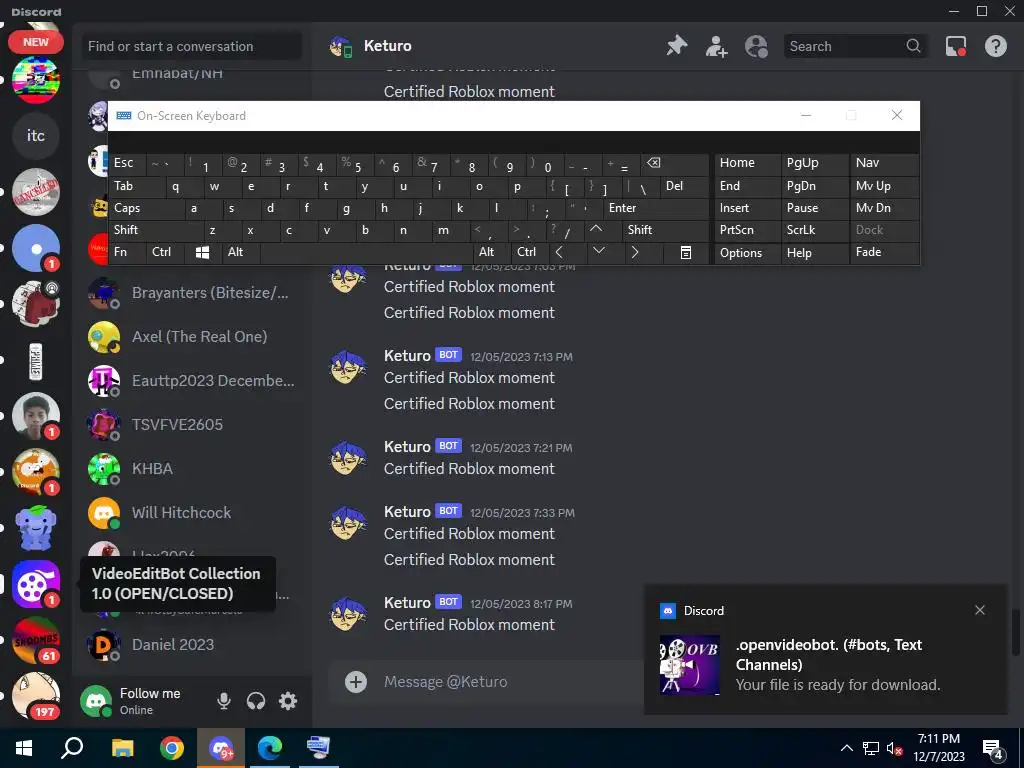This screenshot has height=768, width=1024.
Task: Open Discord Help via question mark icon
Action: point(995,46)
